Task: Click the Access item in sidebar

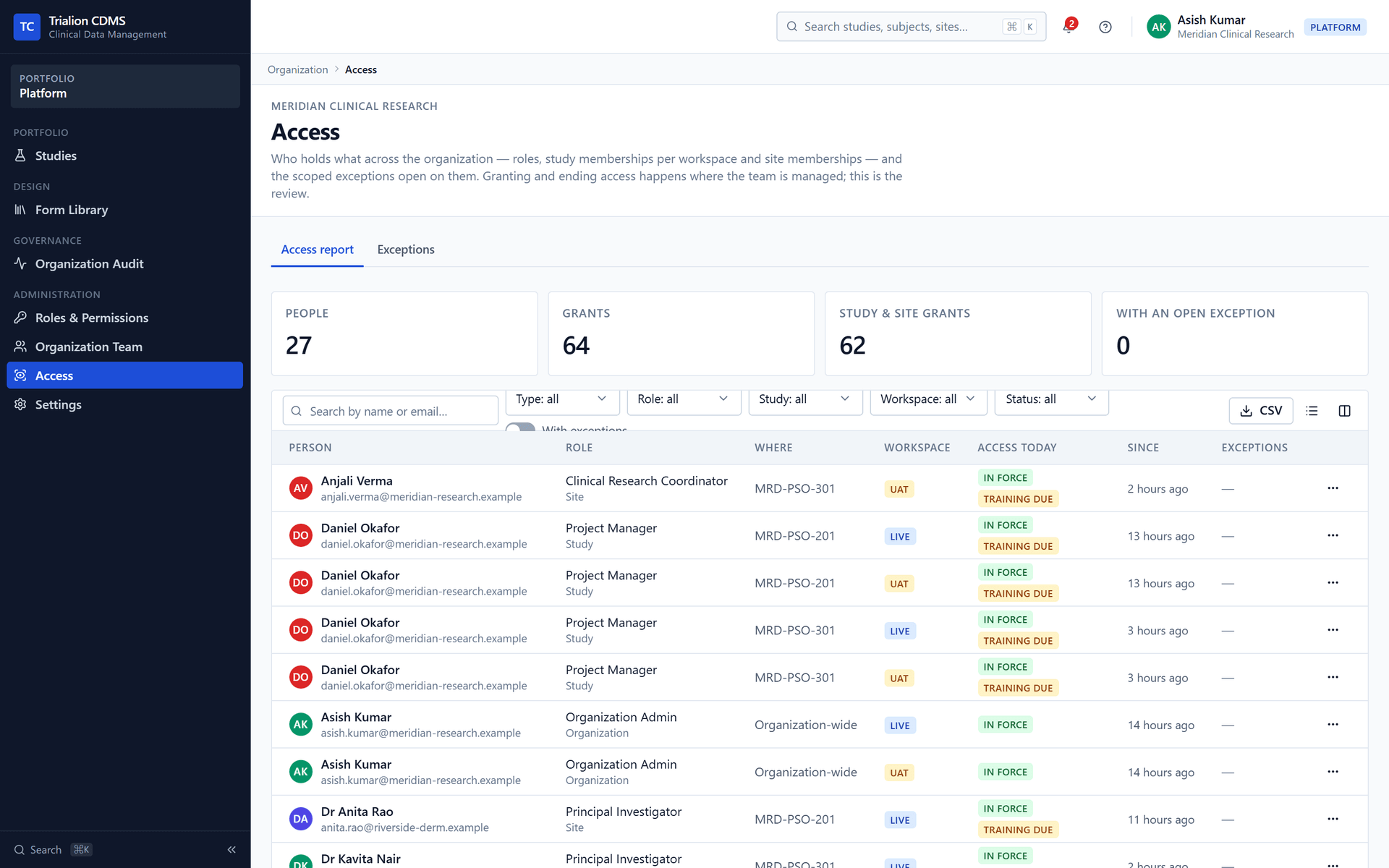Action: click(x=124, y=375)
